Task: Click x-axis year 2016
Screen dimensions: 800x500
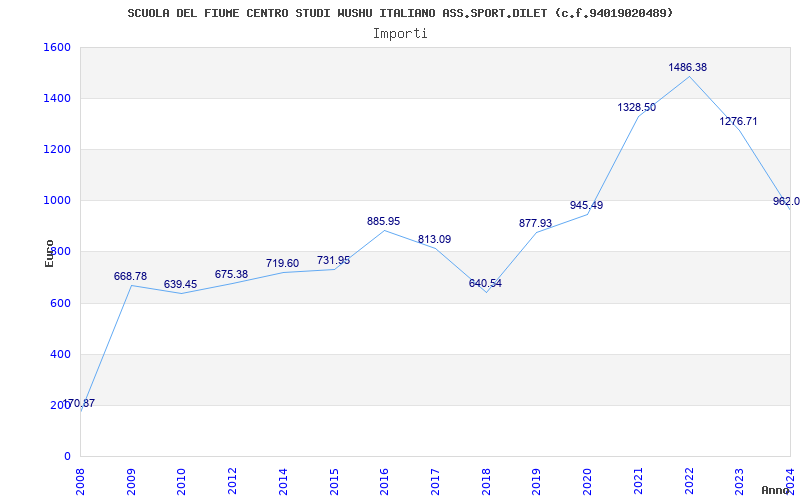Action: click(384, 481)
